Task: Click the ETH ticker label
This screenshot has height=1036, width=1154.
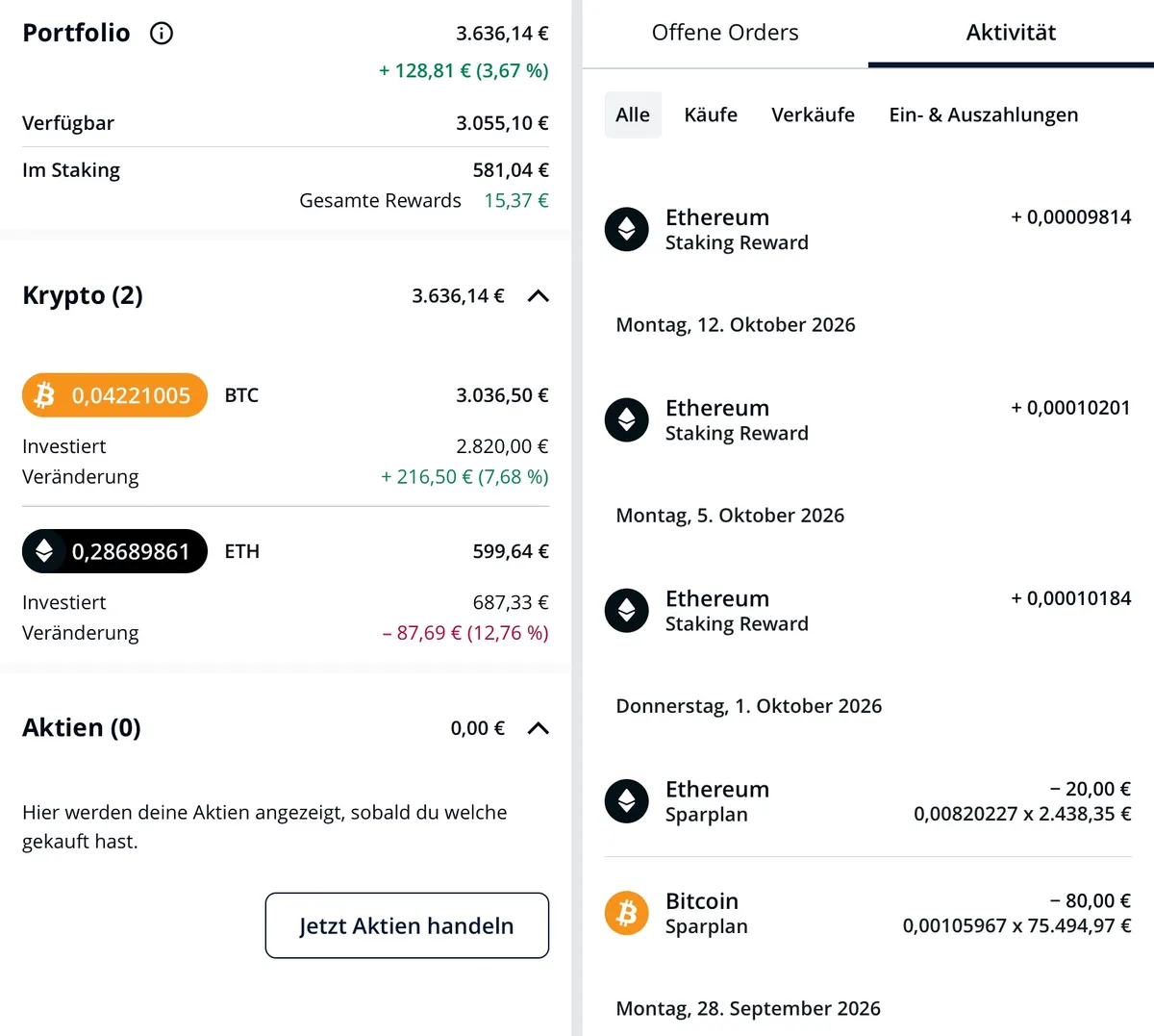Action: click(x=242, y=551)
